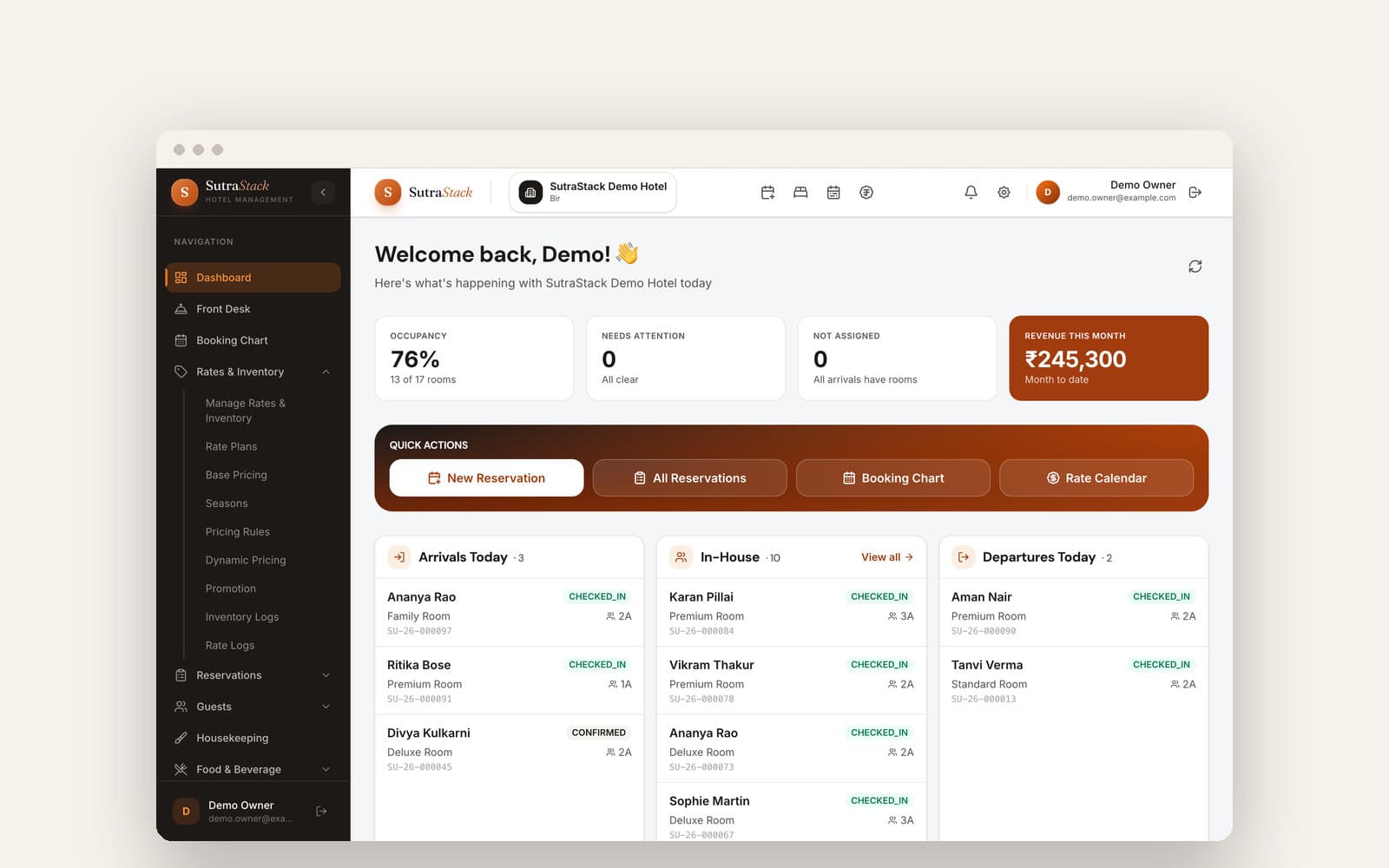
Task: Open Rate Plans submenu item
Action: 231,446
